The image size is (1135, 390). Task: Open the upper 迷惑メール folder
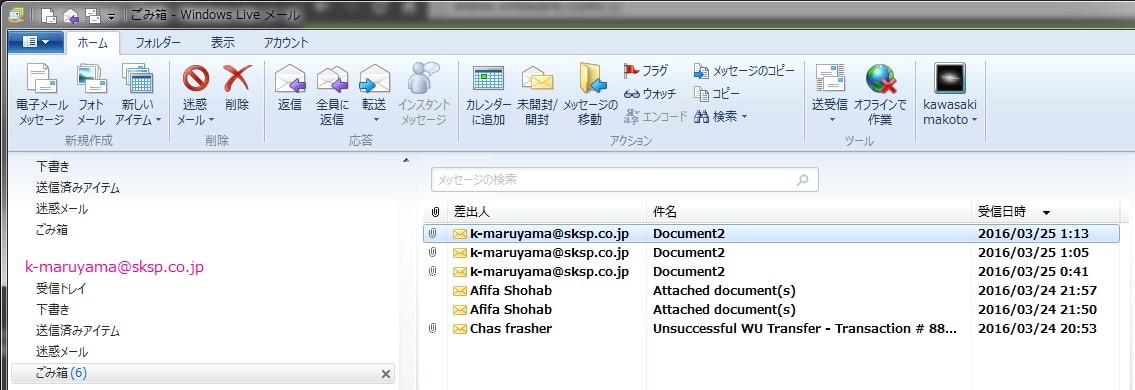click(x=62, y=209)
